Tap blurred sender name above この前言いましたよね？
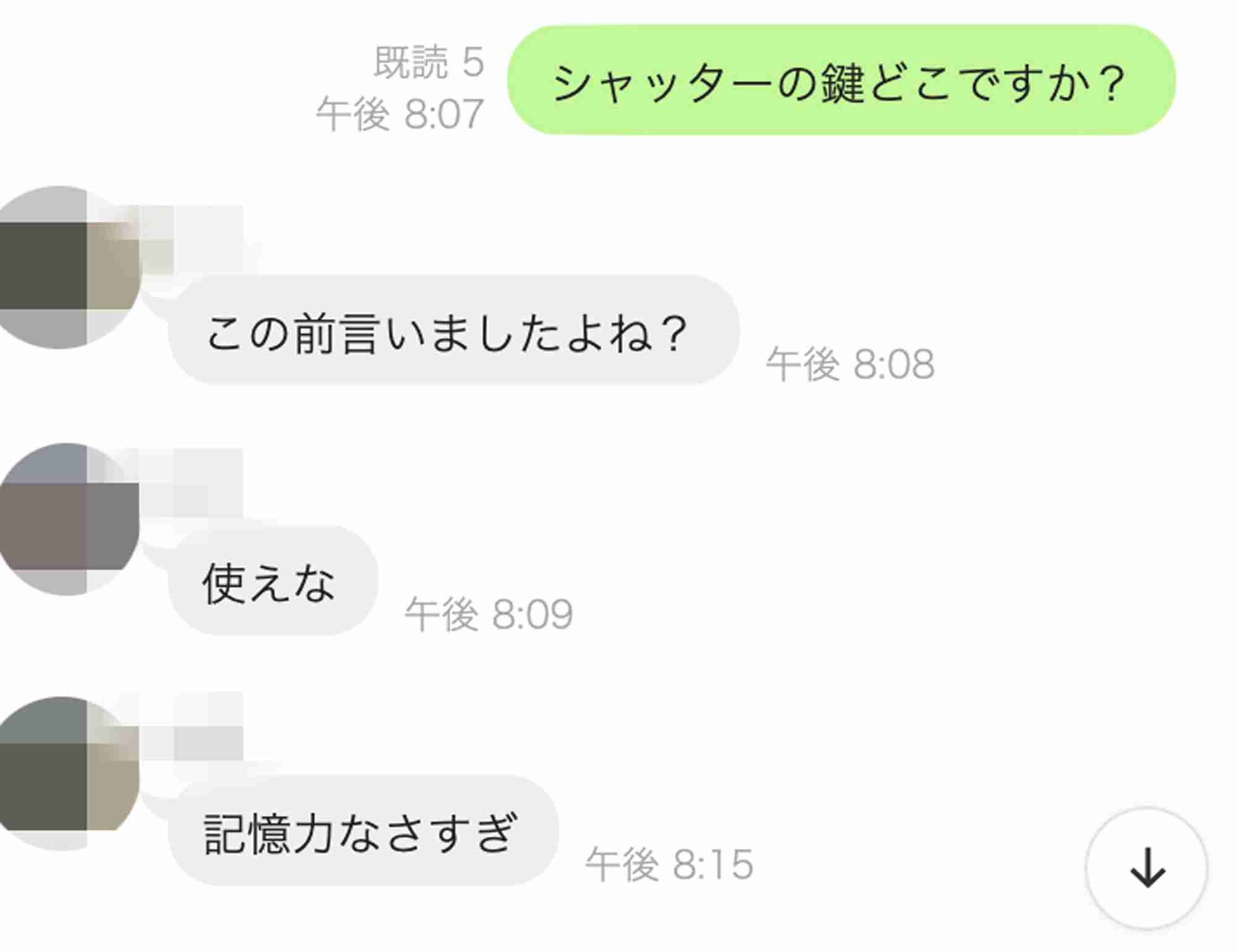This screenshot has height=952, width=1237. click(x=192, y=239)
